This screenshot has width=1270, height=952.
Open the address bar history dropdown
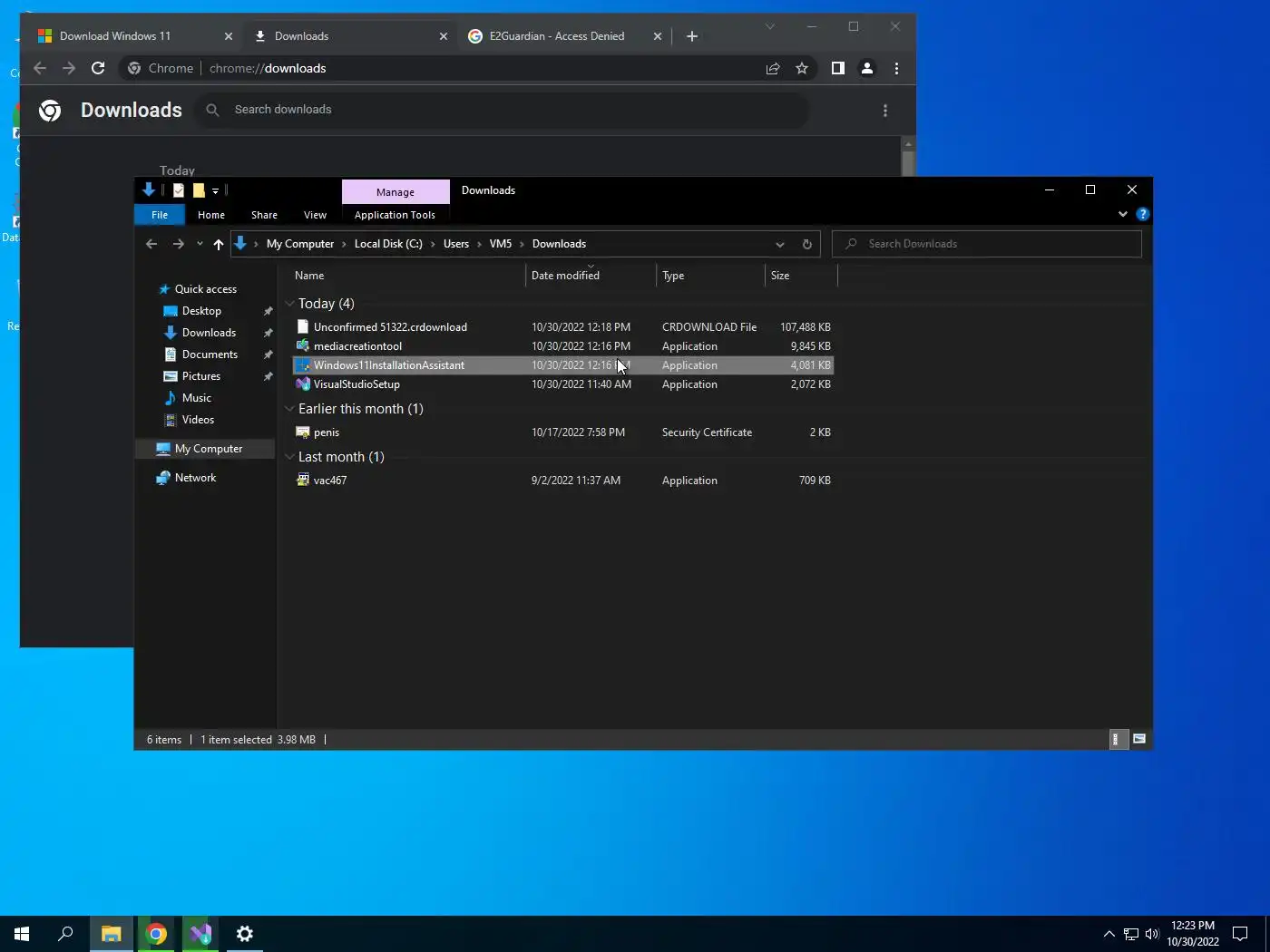[x=779, y=244]
